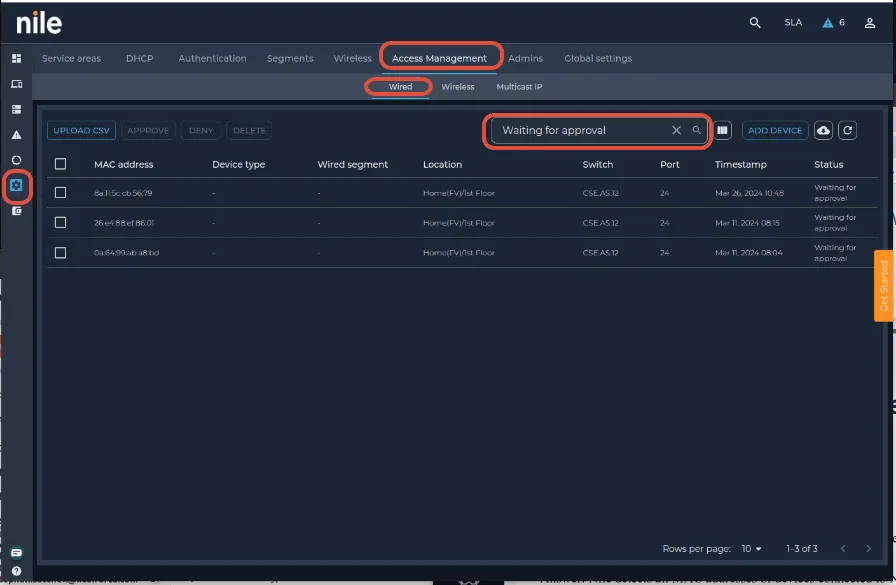The width and height of the screenshot is (896, 585).
Task: Click the MAC address 26:e4:88:ef:86:01
Action: click(x=124, y=223)
